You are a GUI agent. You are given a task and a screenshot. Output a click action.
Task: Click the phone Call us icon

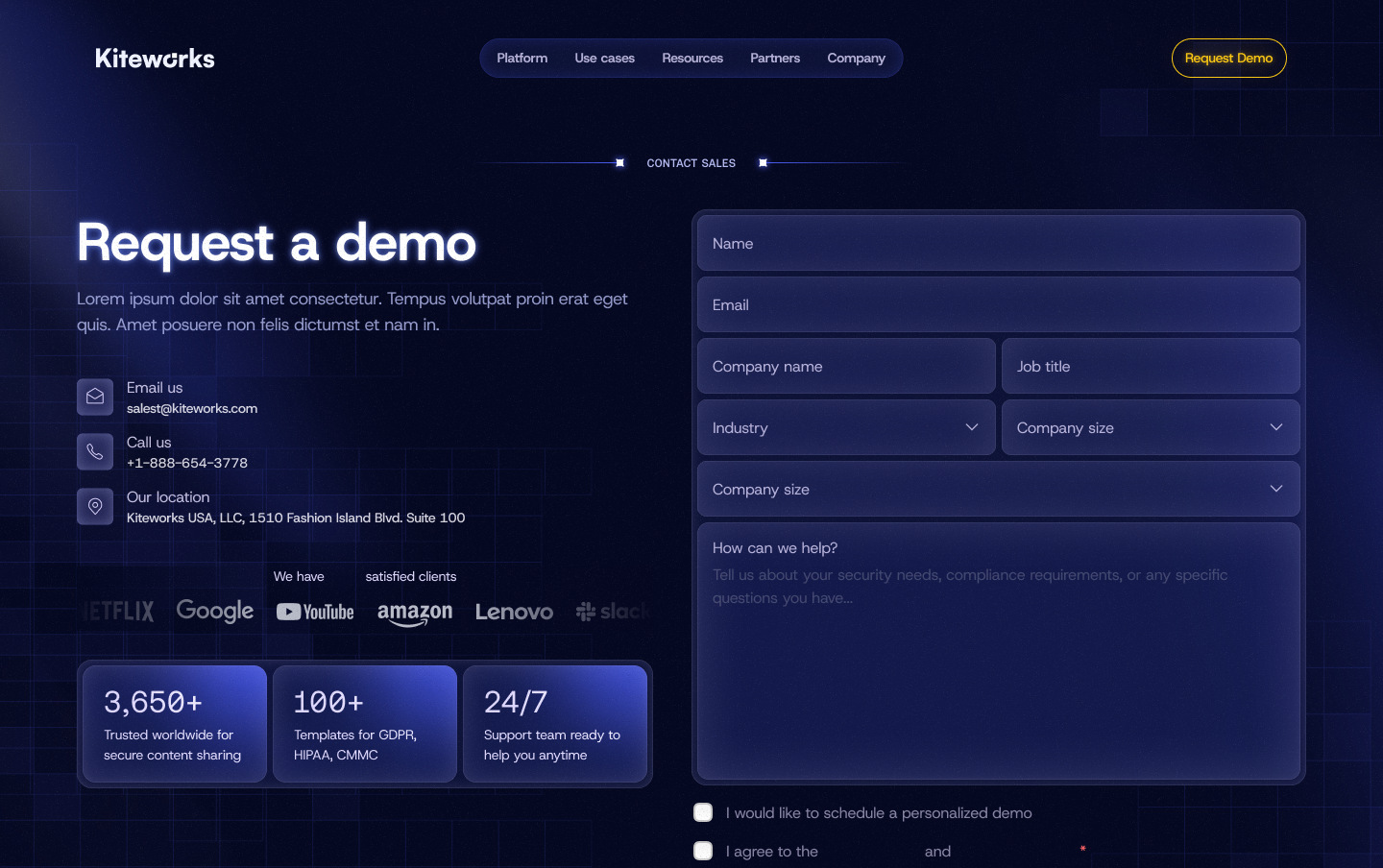click(x=95, y=451)
